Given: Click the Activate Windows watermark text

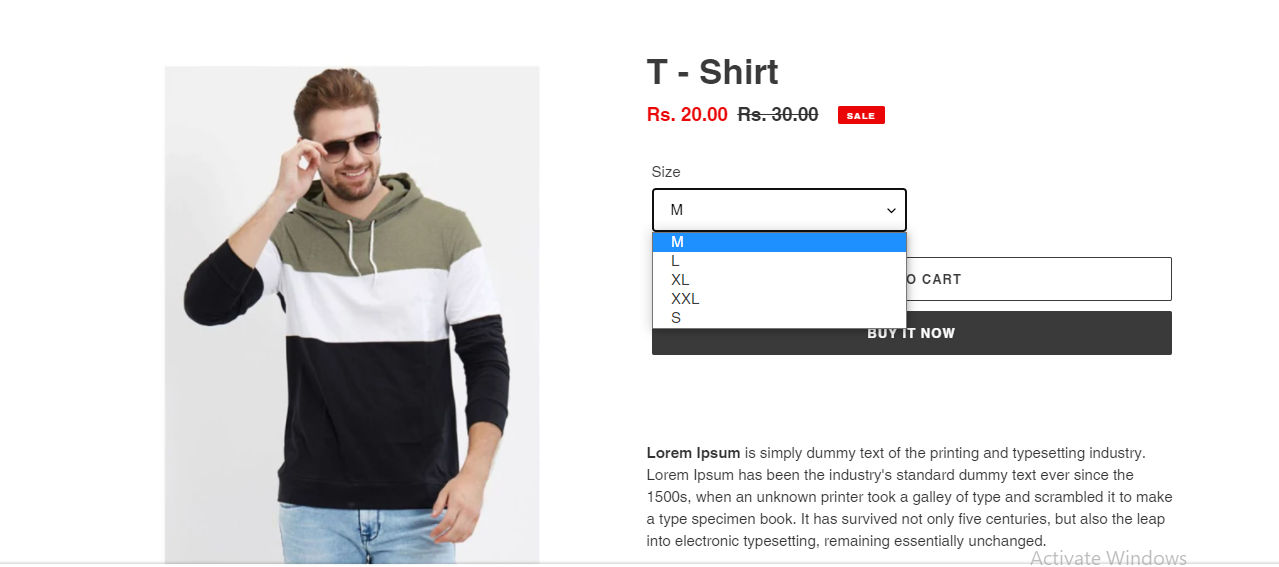Looking at the screenshot, I should coord(1108,558).
